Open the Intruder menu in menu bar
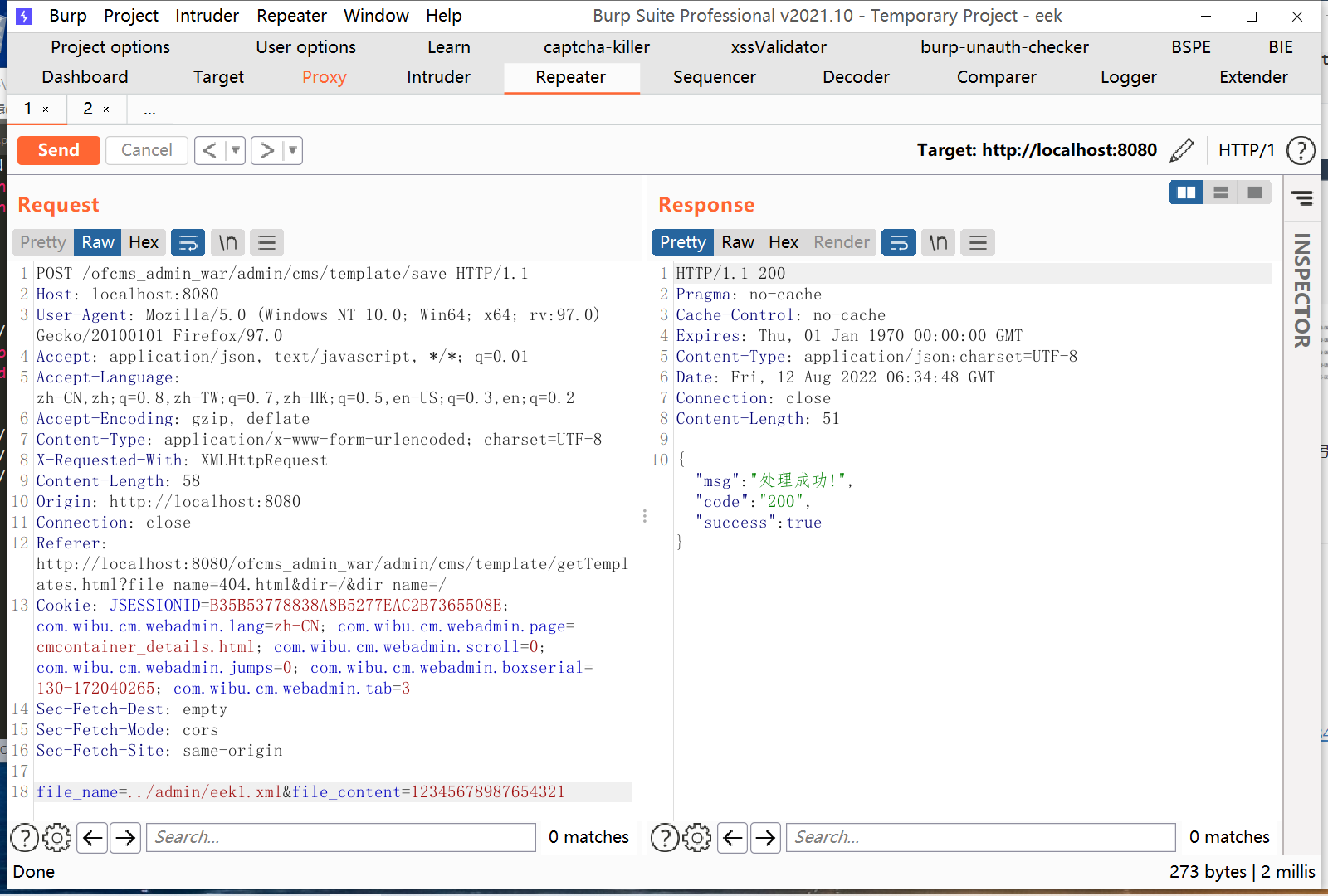Screen dimensions: 1328x896 pyautogui.click(x=207, y=16)
